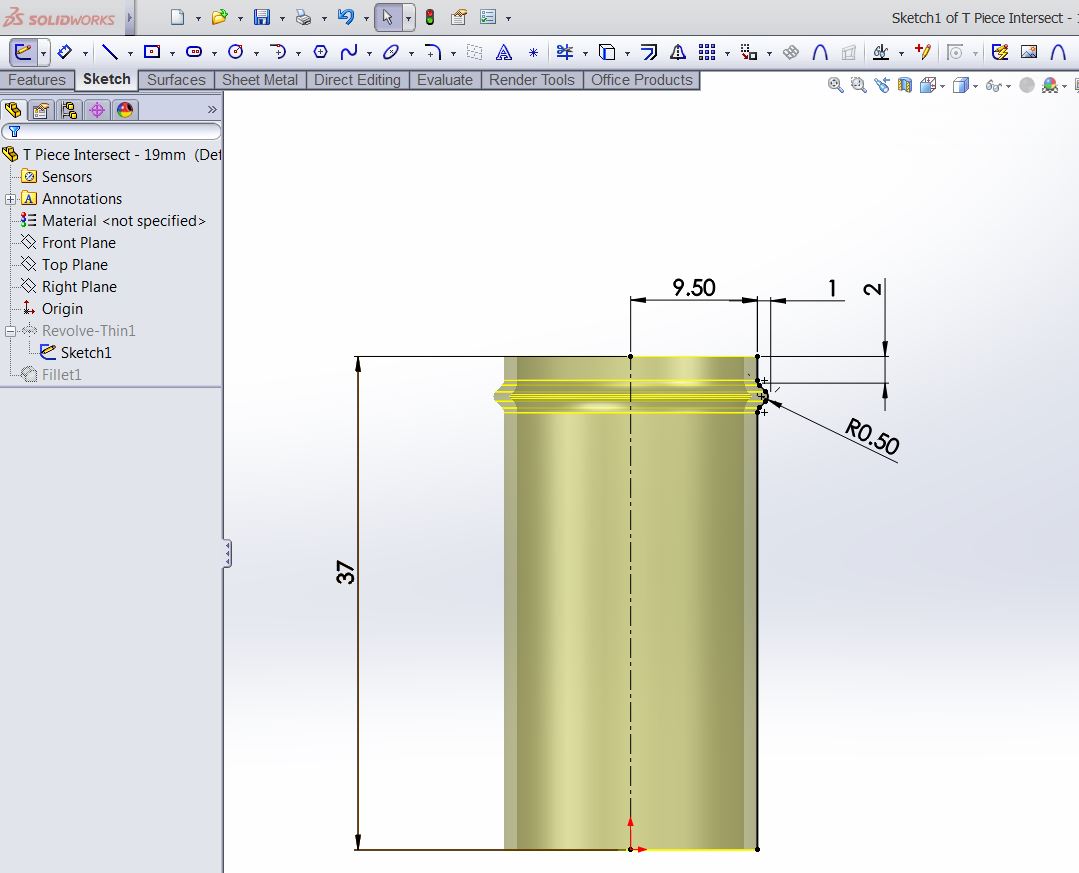Open Hide/Show Items glasses dropdown
This screenshot has width=1079, height=873.
(x=995, y=86)
